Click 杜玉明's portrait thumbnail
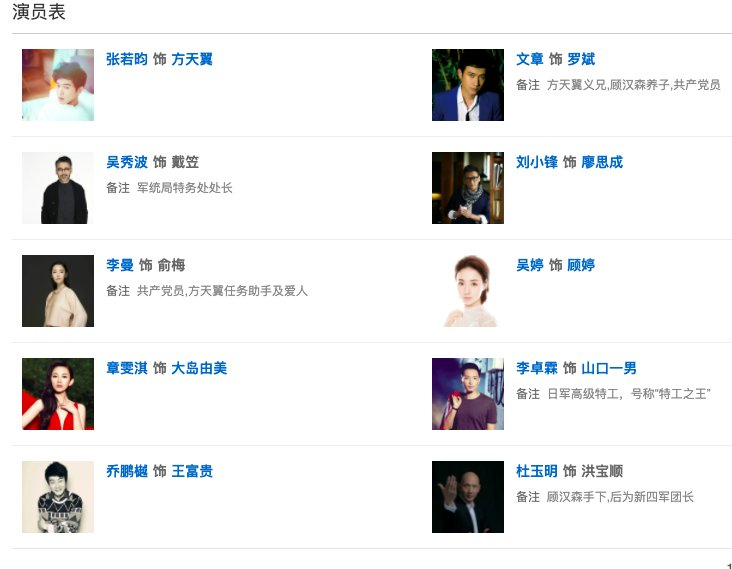This screenshot has height=569, width=732. point(468,497)
